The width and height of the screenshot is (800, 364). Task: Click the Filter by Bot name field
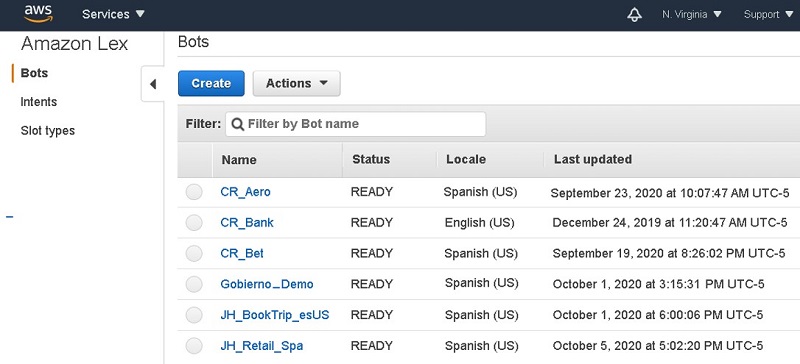[356, 124]
